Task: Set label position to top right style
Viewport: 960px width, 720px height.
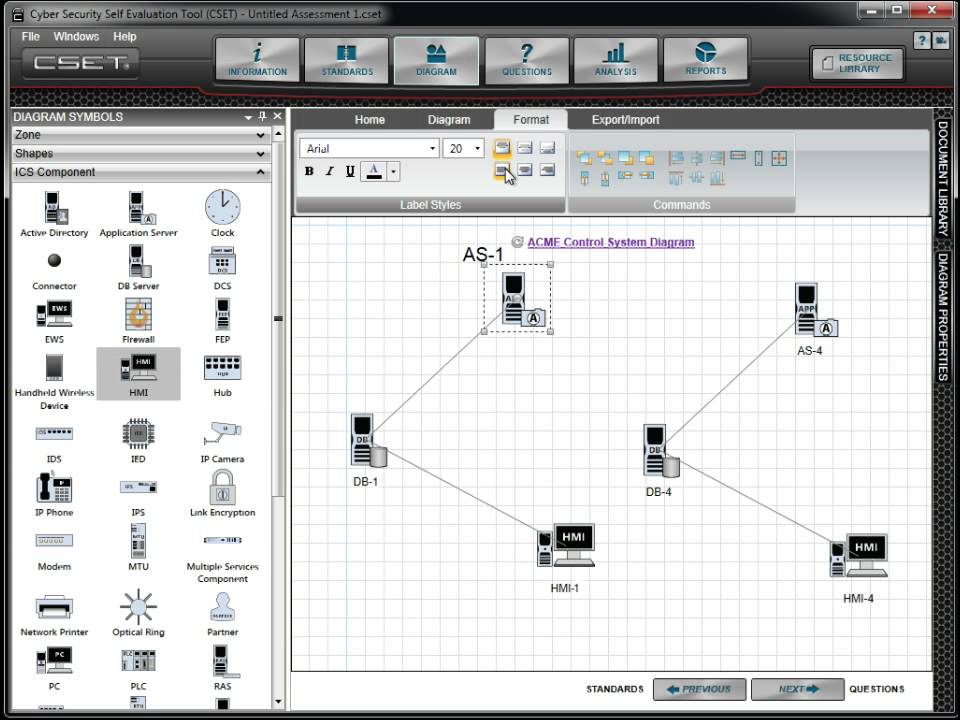Action: click(x=547, y=148)
